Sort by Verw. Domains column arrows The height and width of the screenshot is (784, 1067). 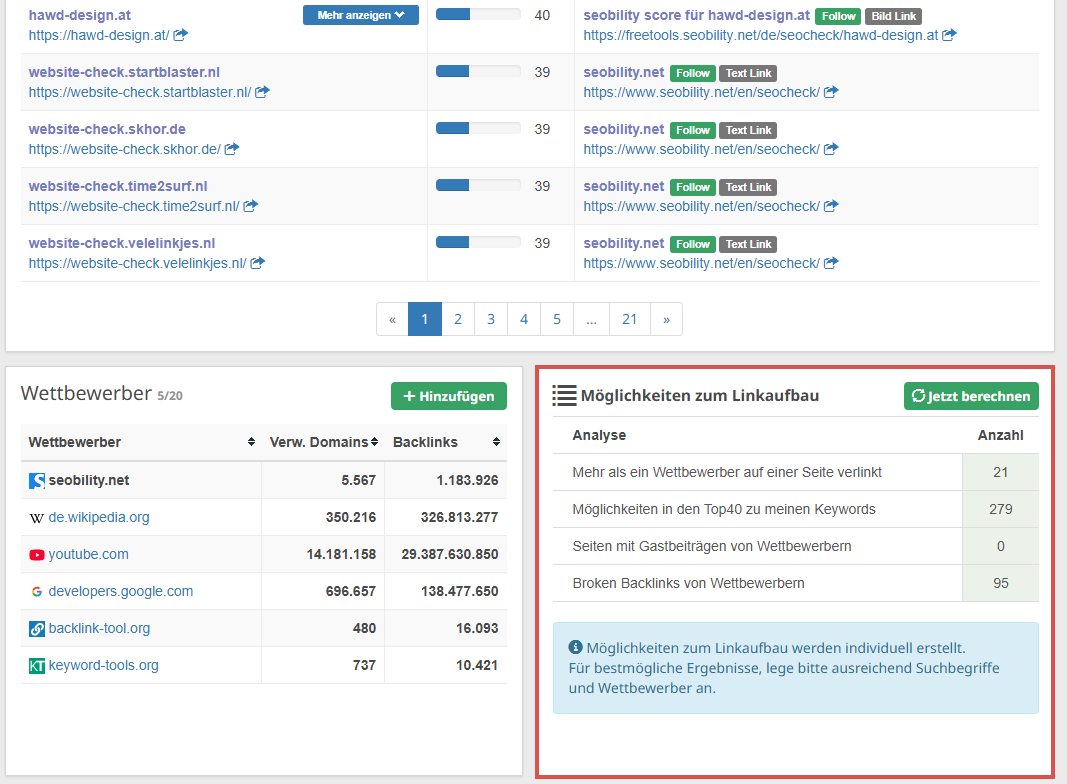point(374,442)
